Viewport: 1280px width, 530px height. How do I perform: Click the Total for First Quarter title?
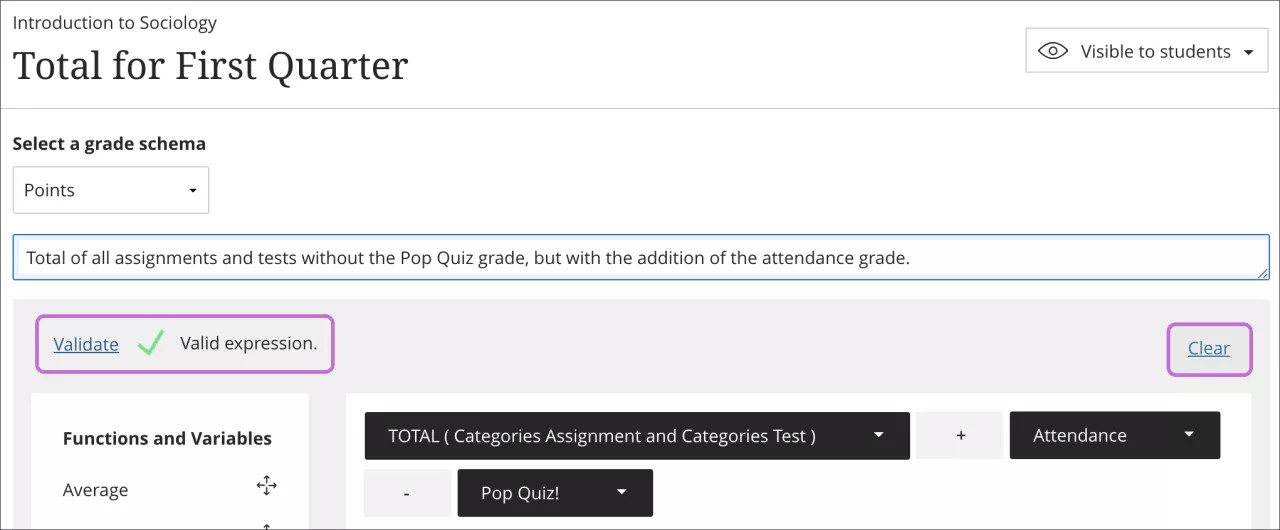210,66
